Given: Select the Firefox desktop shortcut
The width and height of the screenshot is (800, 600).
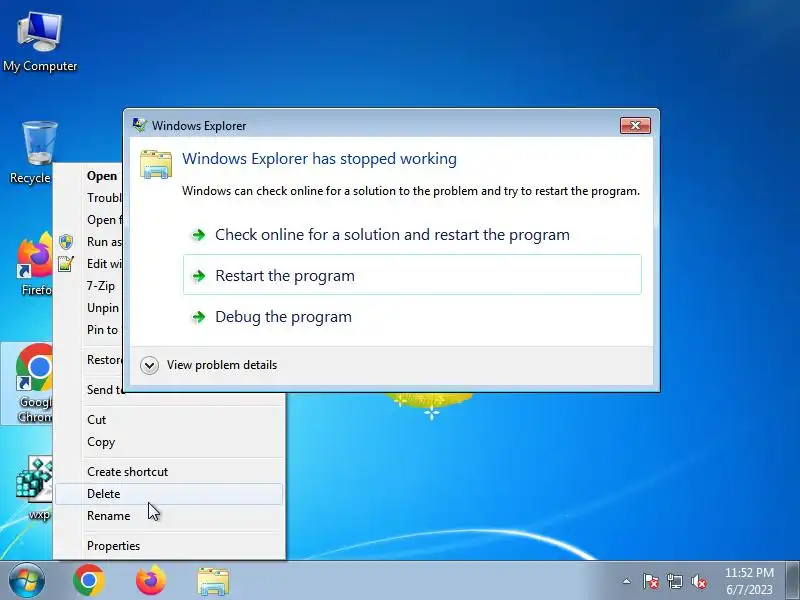Looking at the screenshot, I should 34,264.
